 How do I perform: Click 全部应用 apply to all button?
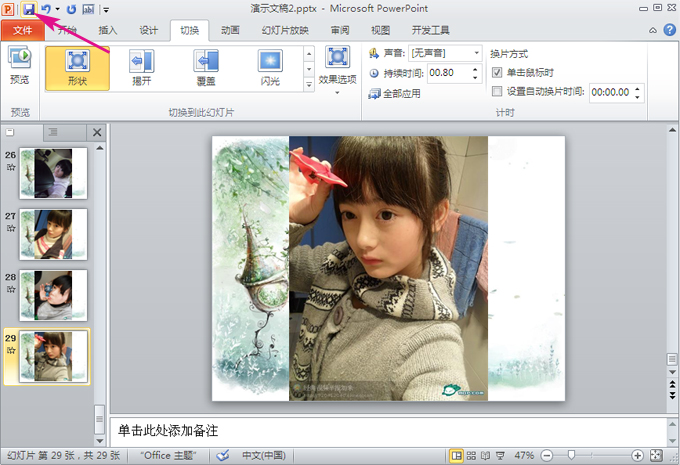coord(394,93)
